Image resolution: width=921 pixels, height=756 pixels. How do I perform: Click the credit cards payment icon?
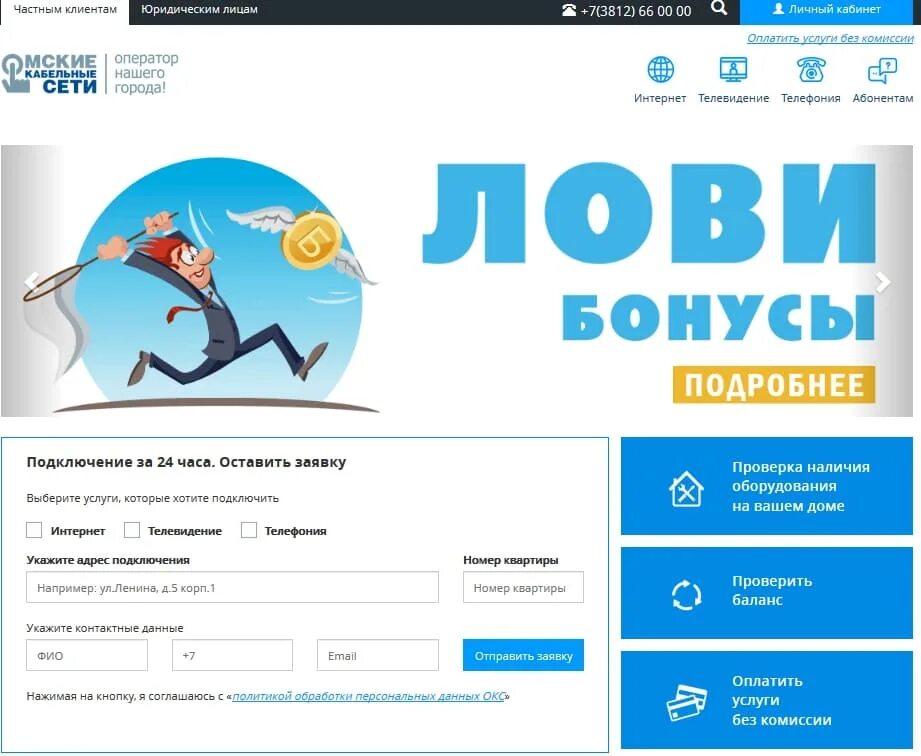686,701
